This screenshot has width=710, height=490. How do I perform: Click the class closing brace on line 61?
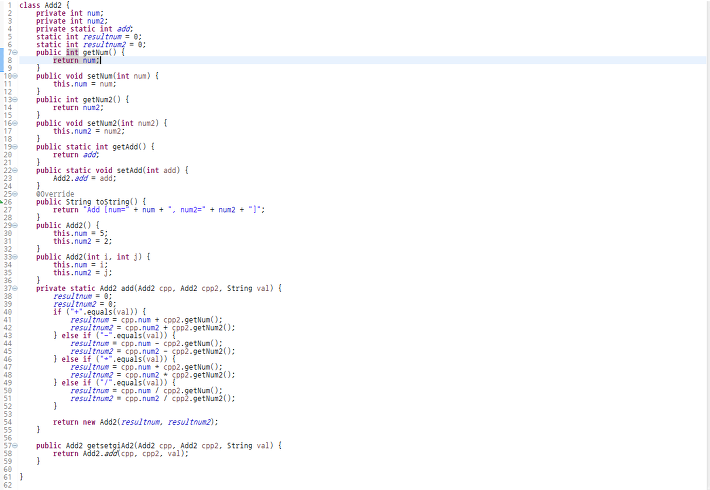click(x=21, y=477)
